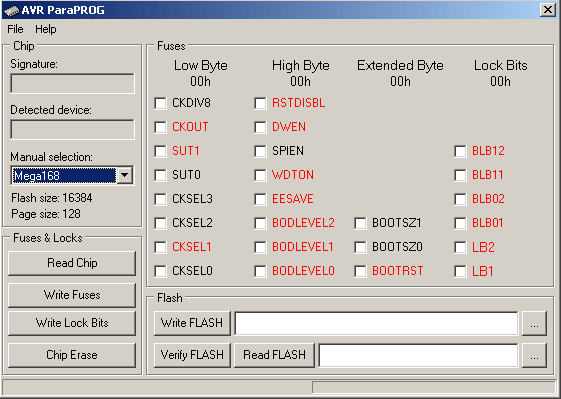Image resolution: width=561 pixels, height=399 pixels.
Task: Enable the BOOTRST fuse checkbox
Action: point(360,271)
